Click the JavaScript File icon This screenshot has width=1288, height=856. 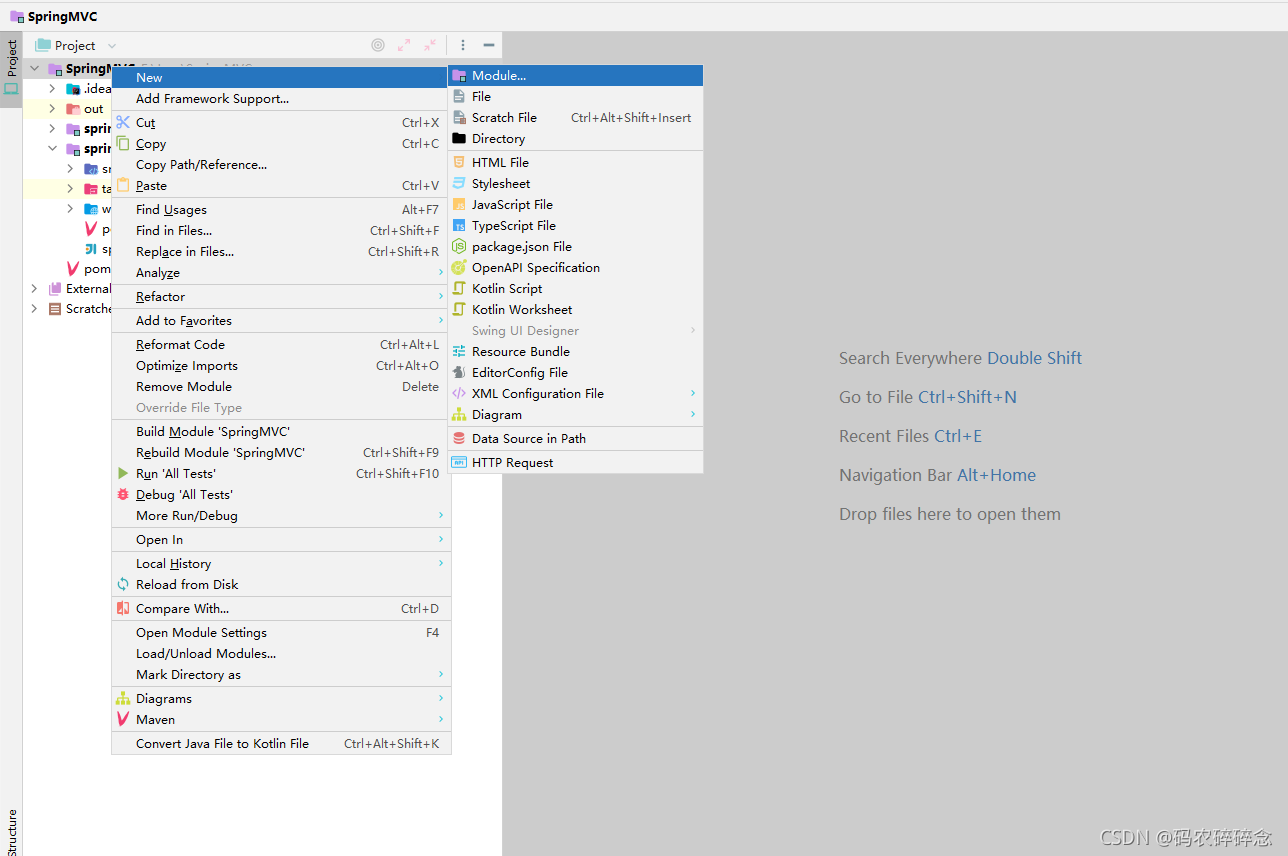click(459, 204)
